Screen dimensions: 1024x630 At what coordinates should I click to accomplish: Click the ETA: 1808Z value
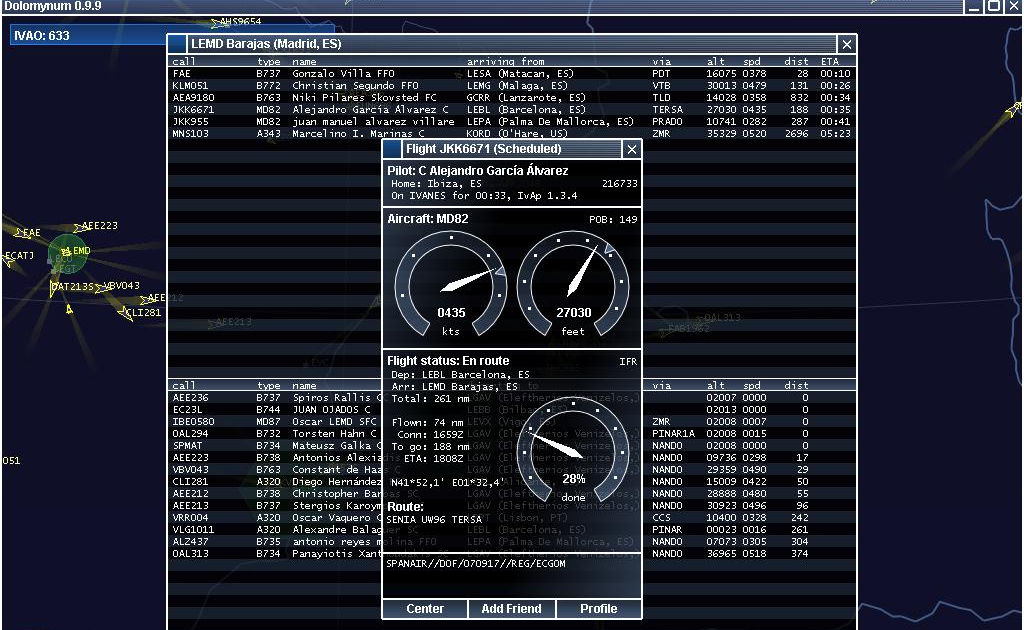[434, 458]
